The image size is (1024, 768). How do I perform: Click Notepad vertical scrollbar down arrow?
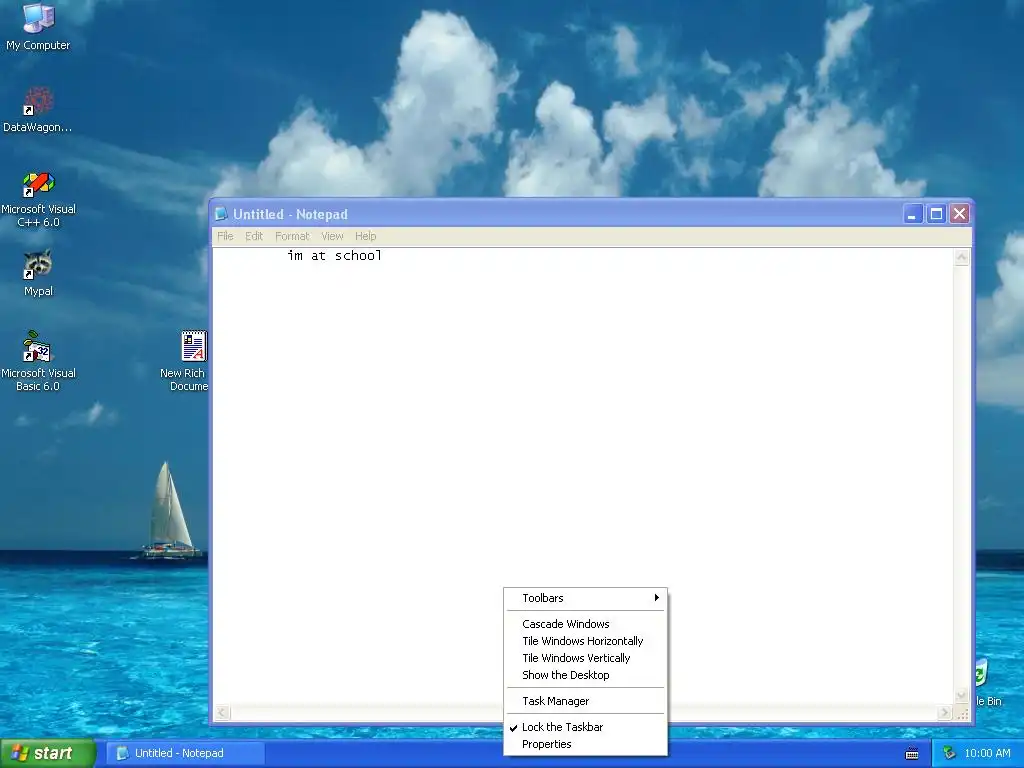pos(961,696)
